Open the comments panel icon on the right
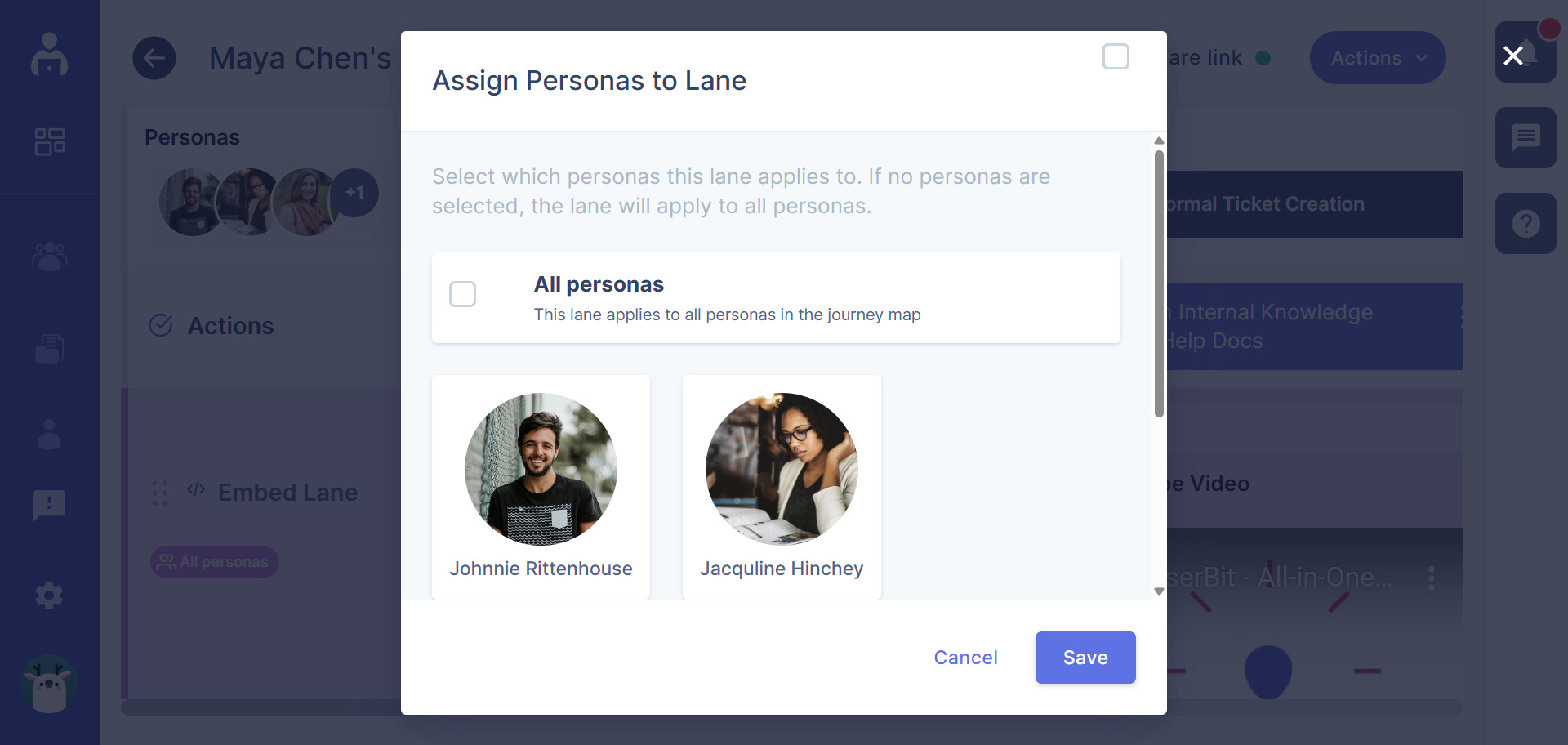The width and height of the screenshot is (1568, 745). (x=1526, y=137)
